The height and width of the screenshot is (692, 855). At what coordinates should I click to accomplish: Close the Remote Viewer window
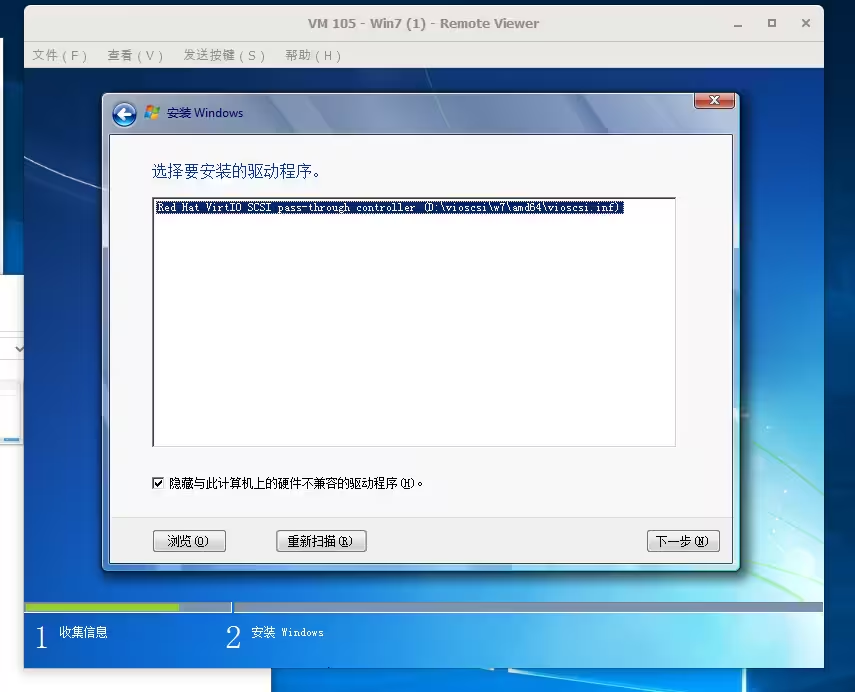pyautogui.click(x=806, y=23)
